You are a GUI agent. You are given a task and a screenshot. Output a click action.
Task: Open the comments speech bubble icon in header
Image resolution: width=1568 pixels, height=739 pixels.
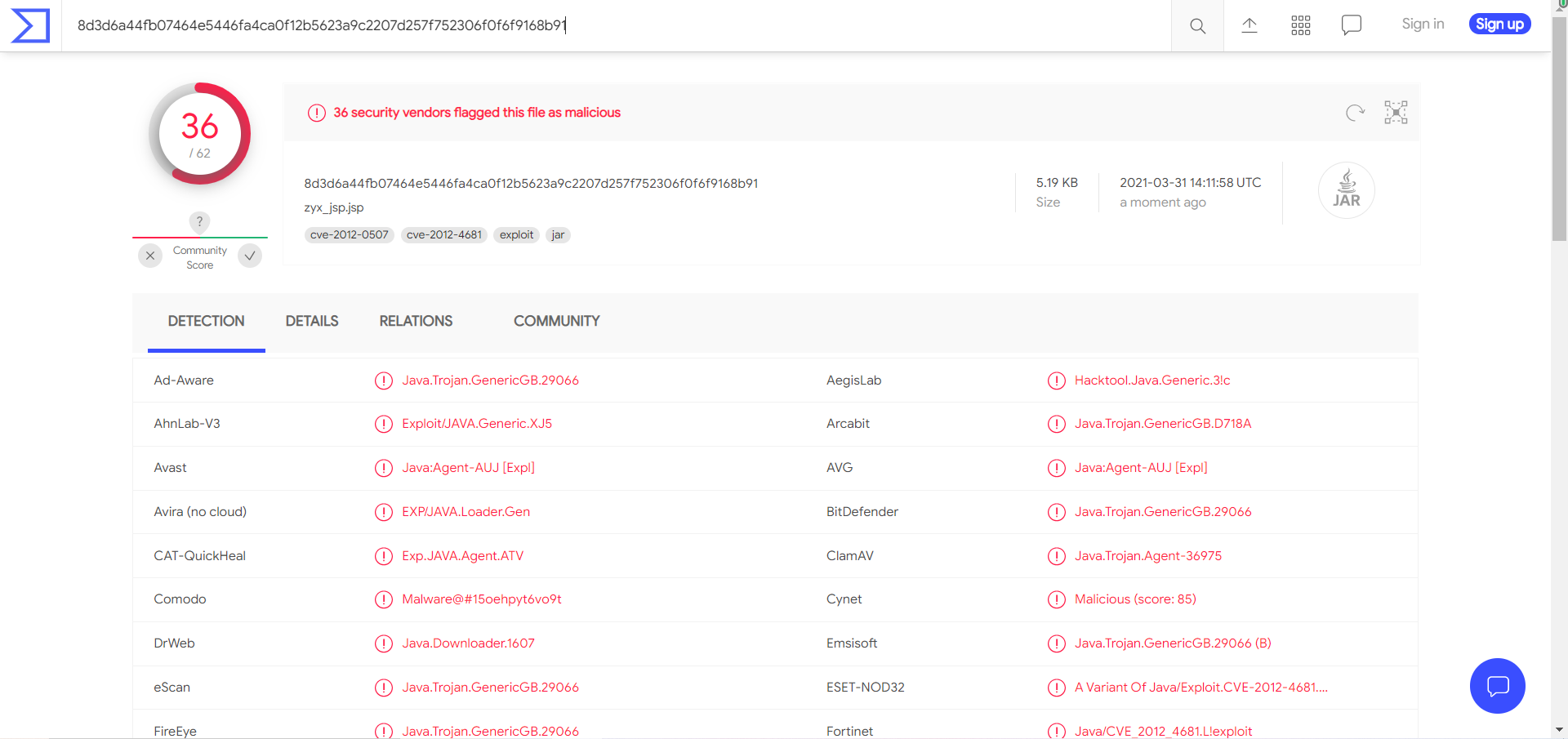1352,25
